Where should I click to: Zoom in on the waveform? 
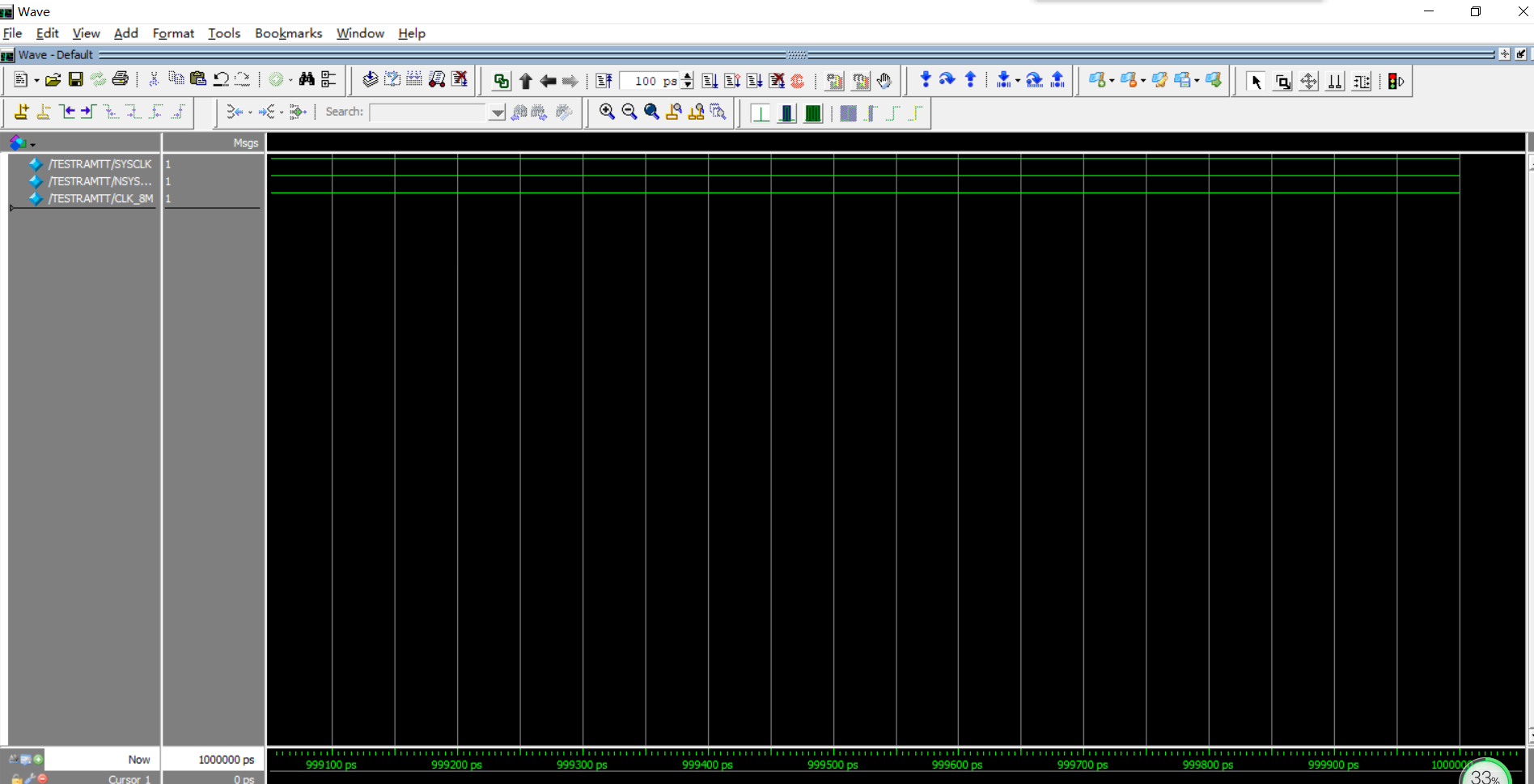pyautogui.click(x=608, y=112)
